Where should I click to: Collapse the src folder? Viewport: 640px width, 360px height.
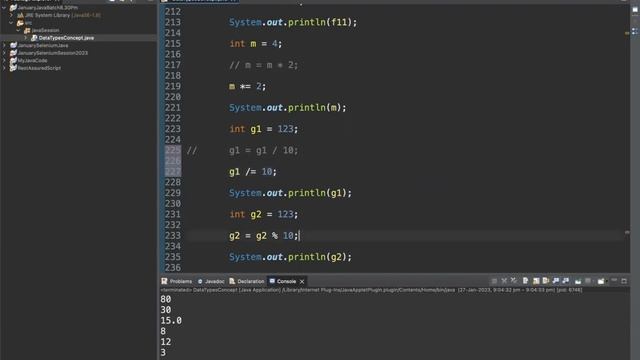click(11, 23)
